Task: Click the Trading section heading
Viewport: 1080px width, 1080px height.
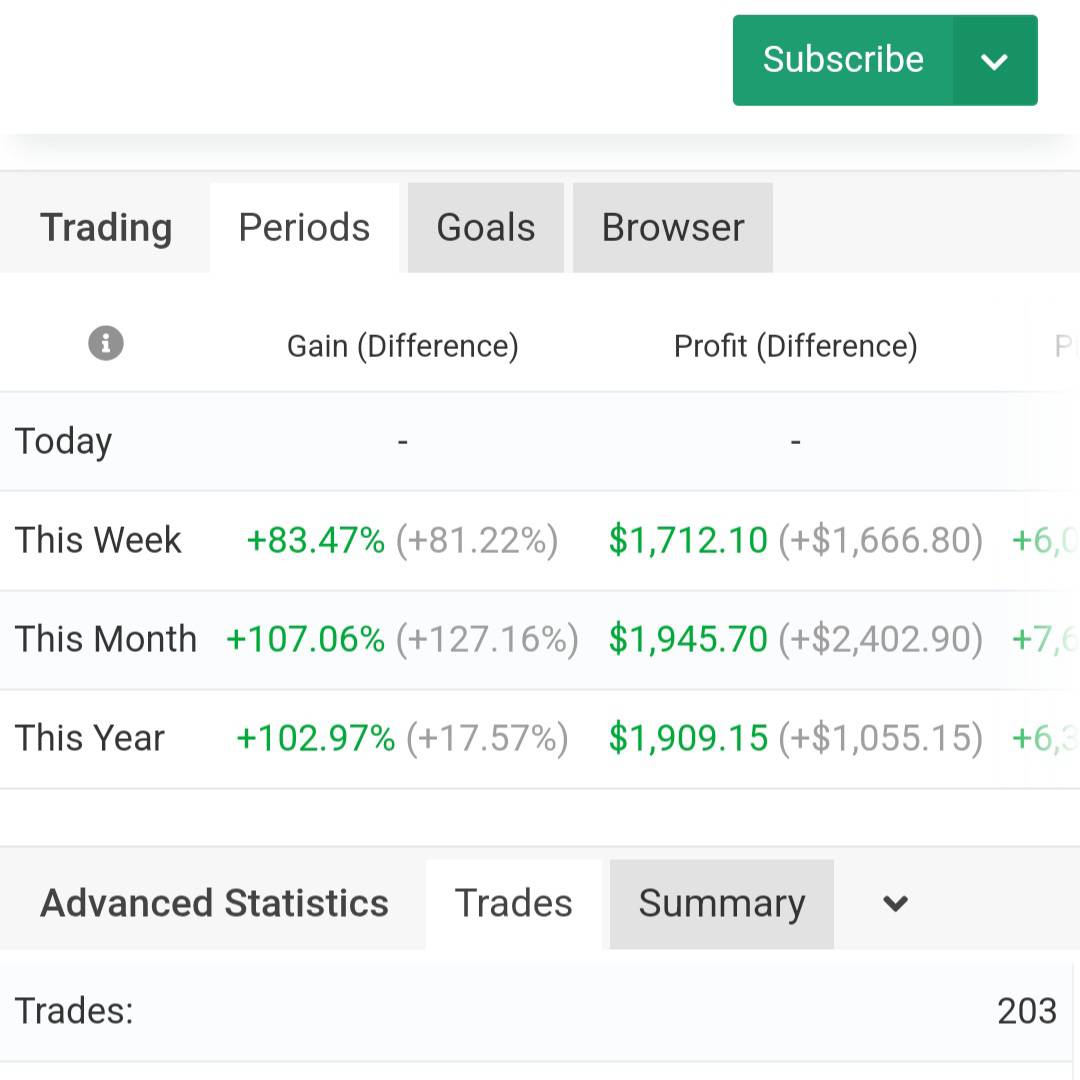Action: click(x=106, y=228)
